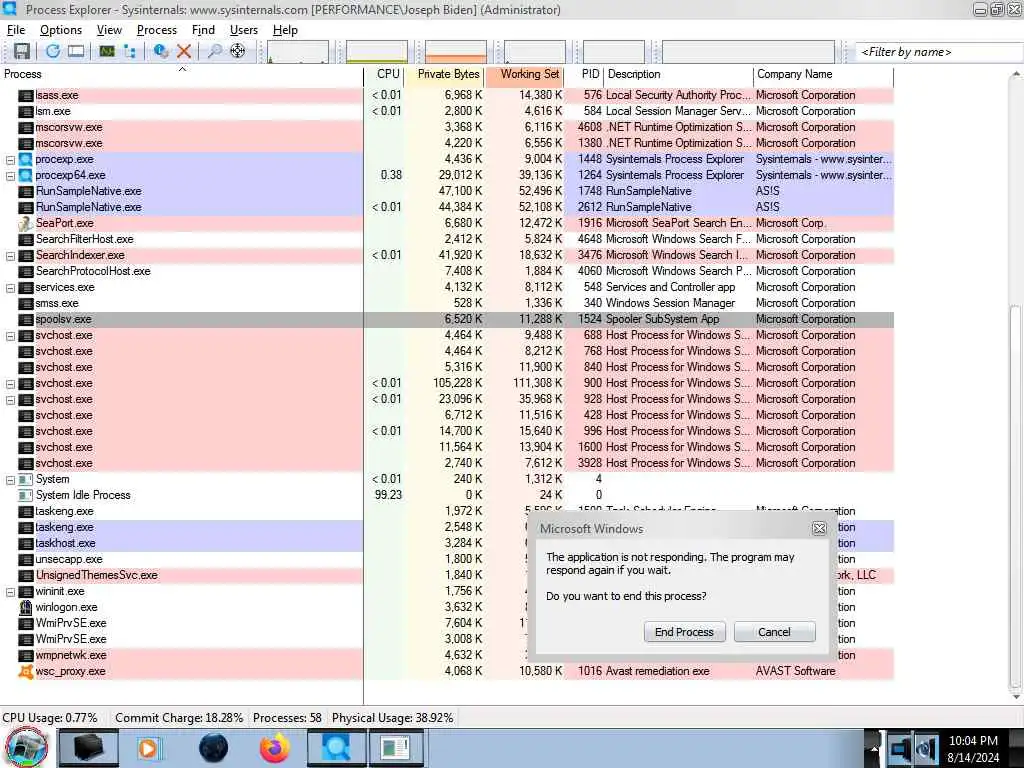Open the System Information graph icon
Viewport: 1024px width, 768px height.
[x=106, y=51]
